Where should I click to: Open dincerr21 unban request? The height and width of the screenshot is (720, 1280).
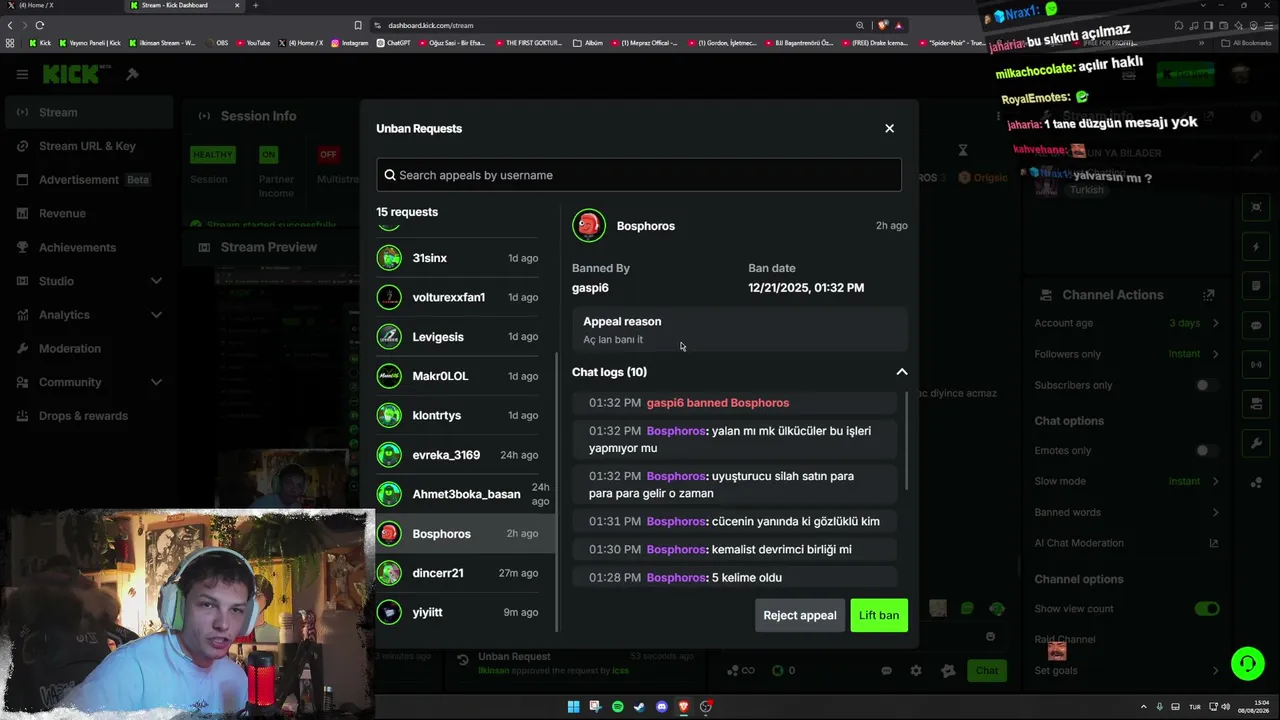[458, 573]
